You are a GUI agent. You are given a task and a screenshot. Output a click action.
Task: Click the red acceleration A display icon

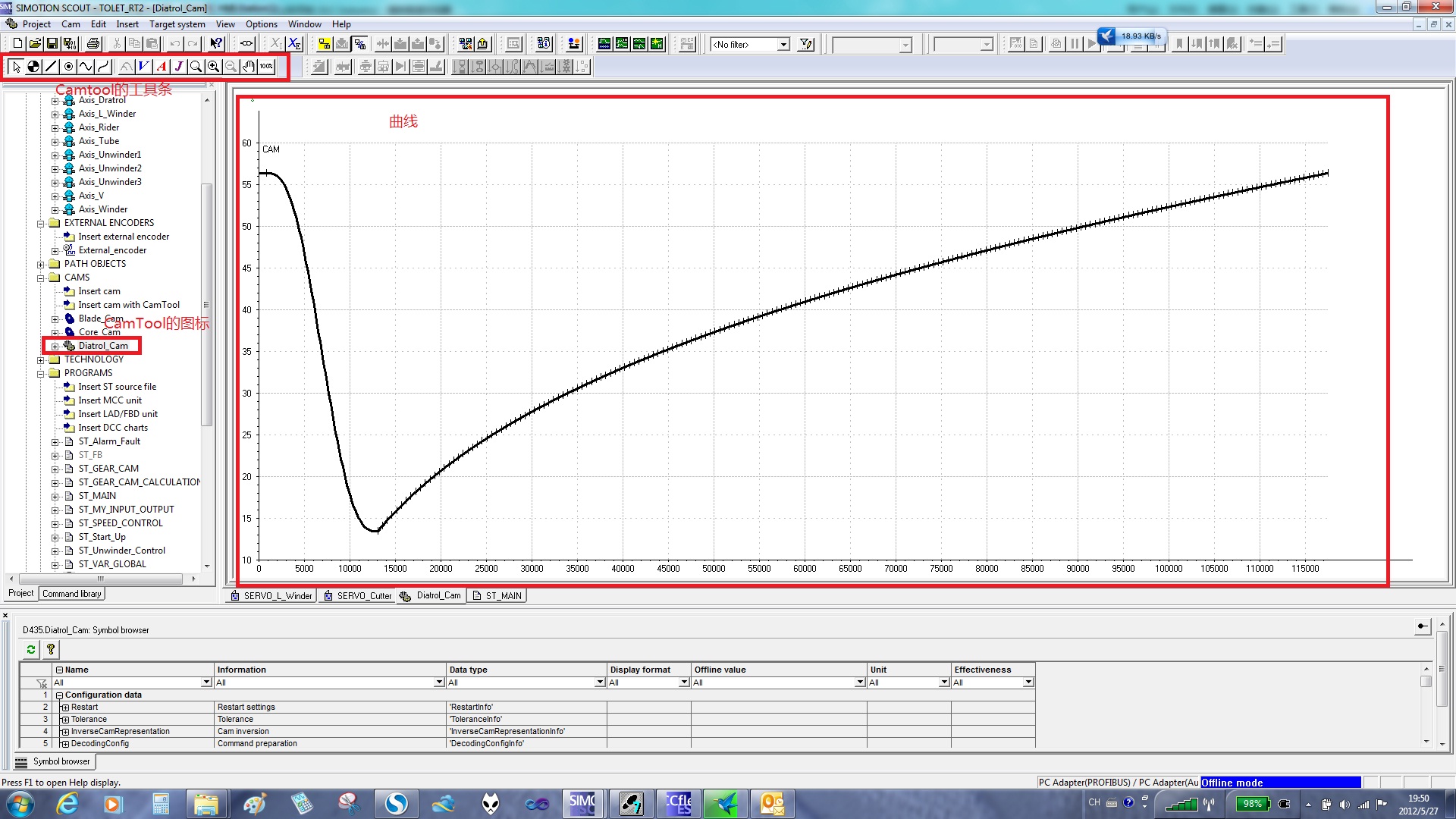(x=162, y=67)
